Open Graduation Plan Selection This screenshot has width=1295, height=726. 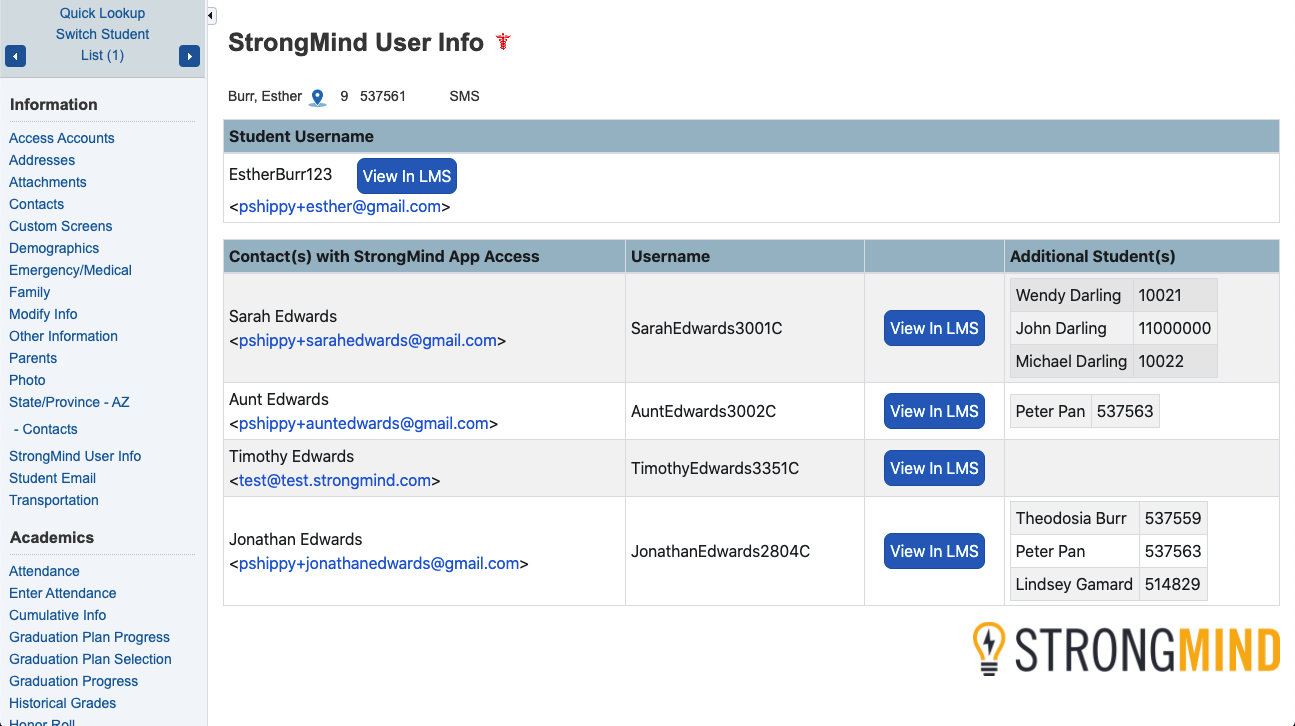point(91,659)
